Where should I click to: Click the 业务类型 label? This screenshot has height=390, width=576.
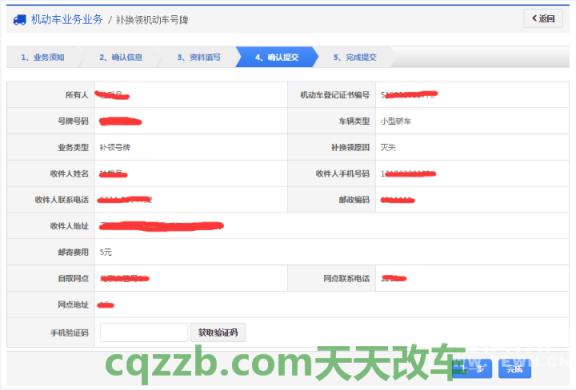click(x=73, y=148)
